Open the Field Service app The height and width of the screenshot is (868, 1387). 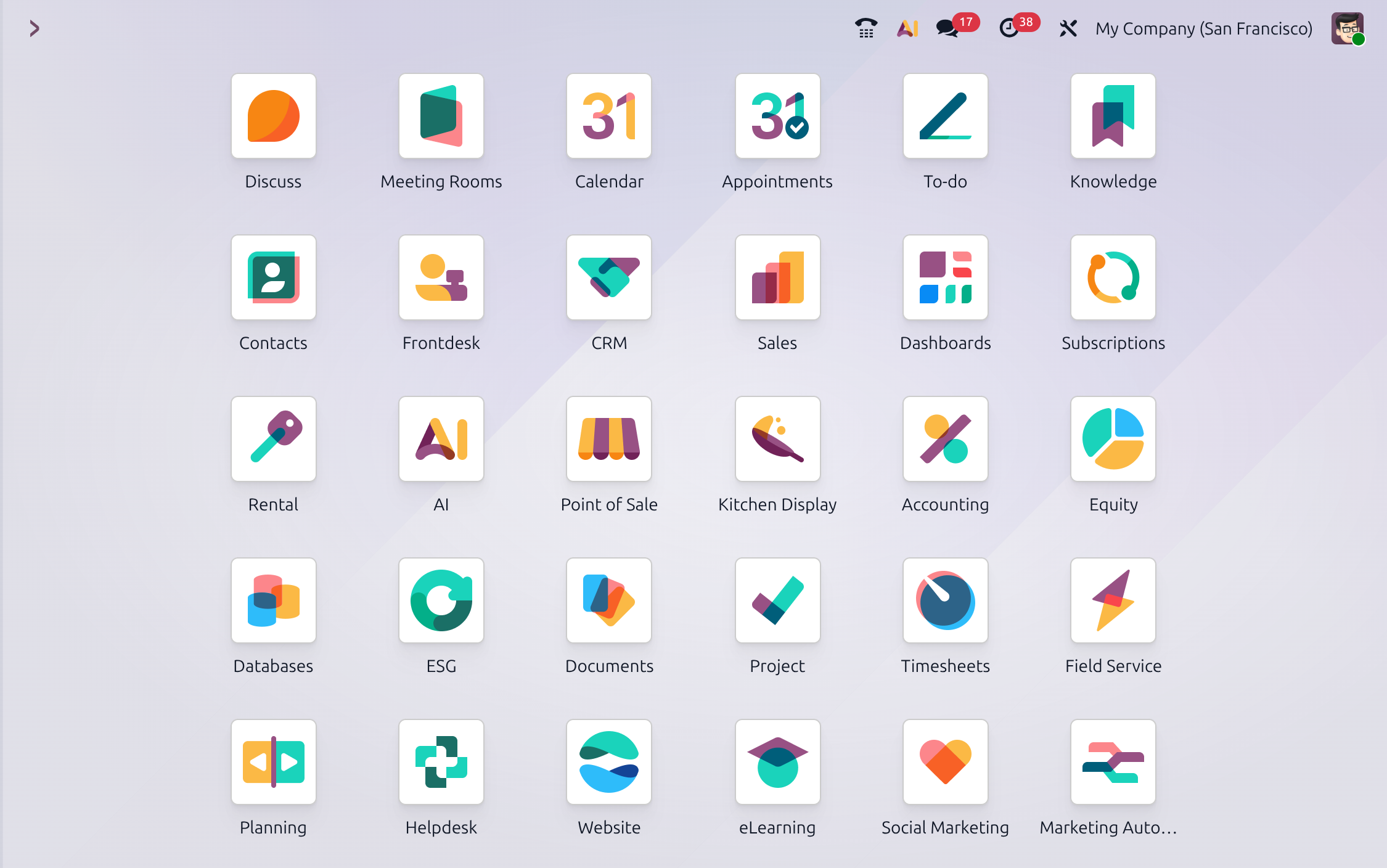tap(1113, 600)
